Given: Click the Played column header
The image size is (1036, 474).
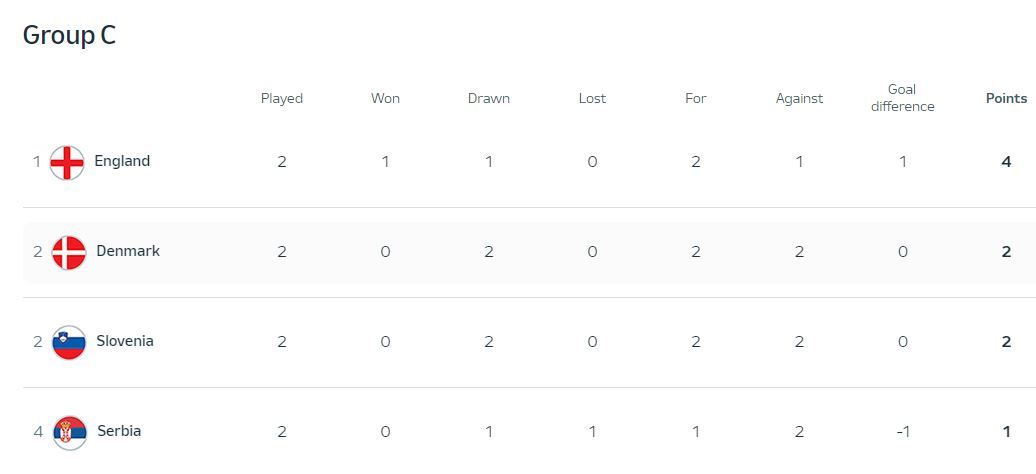Looking at the screenshot, I should click(282, 98).
